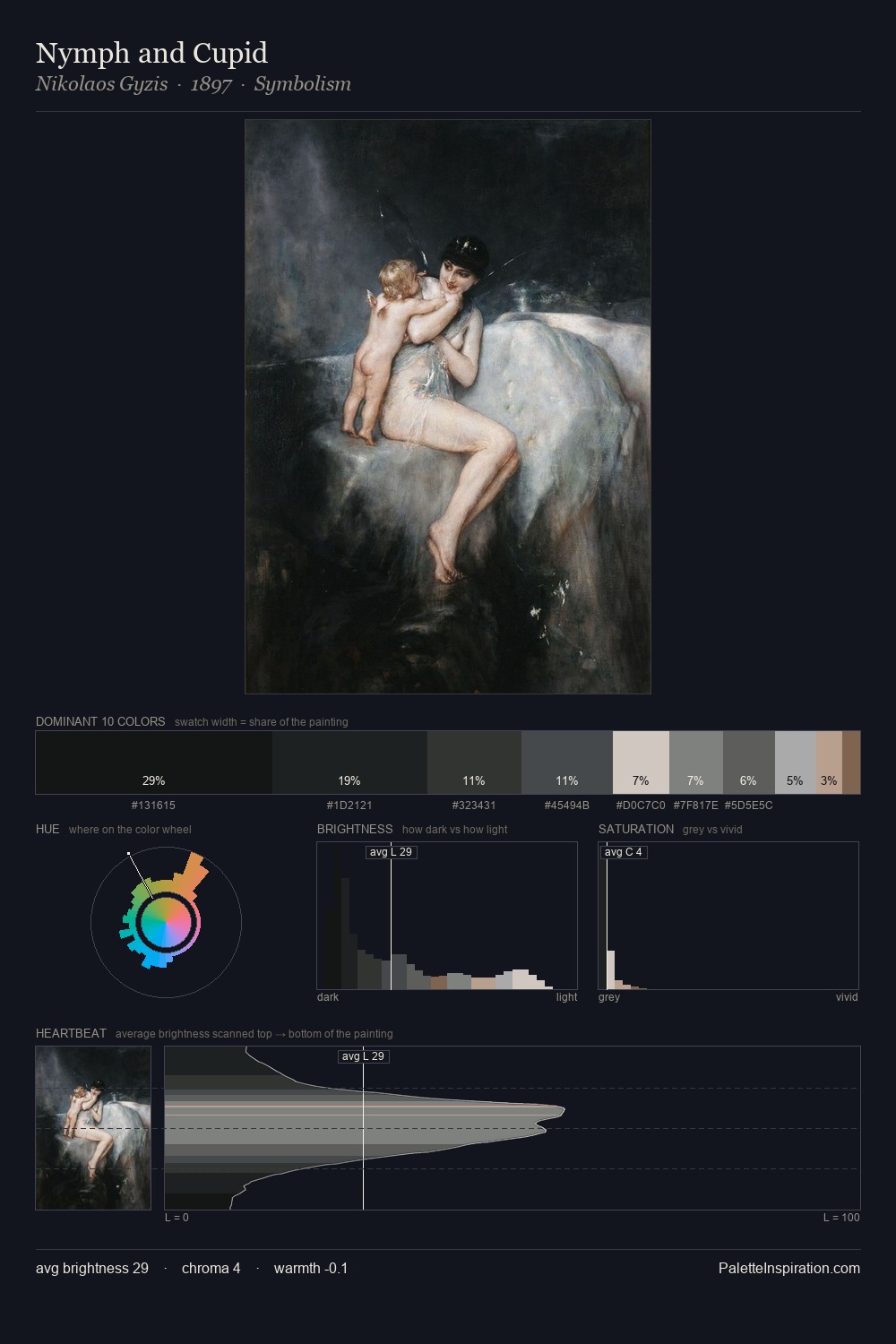Click the 'light' axis label
896x1344 pixels.
[567, 997]
